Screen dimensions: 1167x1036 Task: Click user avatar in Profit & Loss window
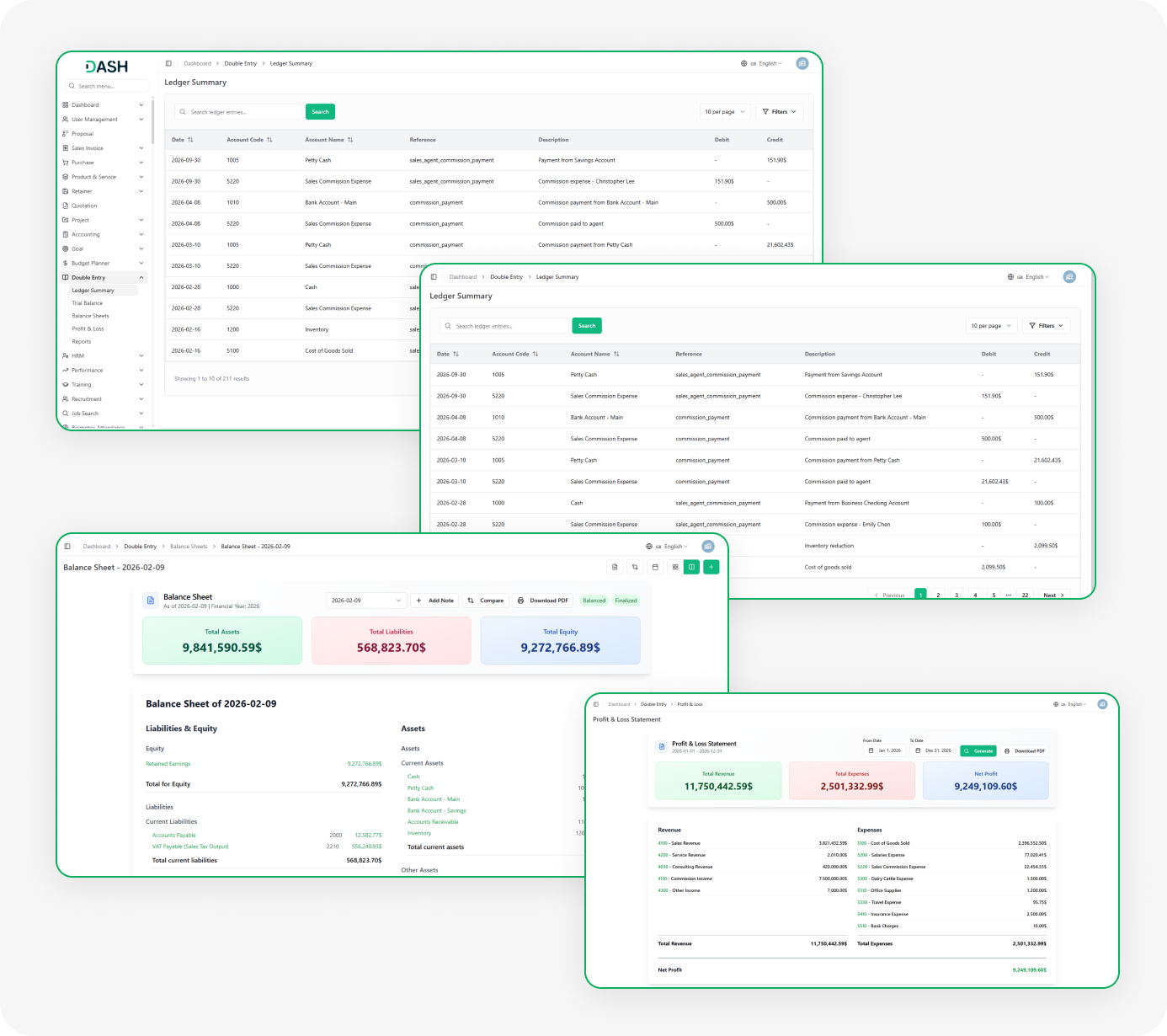tap(1102, 704)
